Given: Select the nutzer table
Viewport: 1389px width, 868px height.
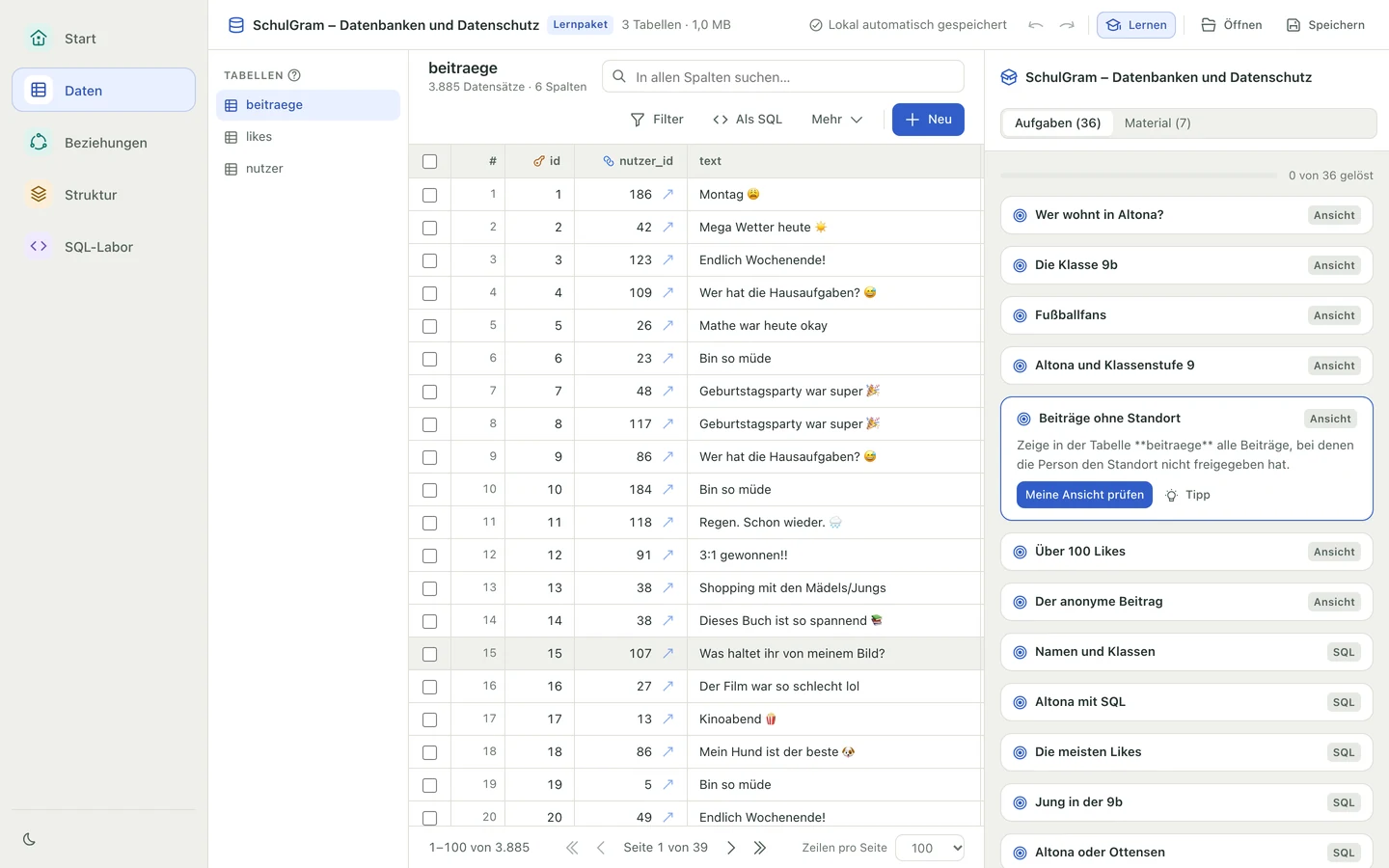Looking at the screenshot, I should [x=308, y=169].
